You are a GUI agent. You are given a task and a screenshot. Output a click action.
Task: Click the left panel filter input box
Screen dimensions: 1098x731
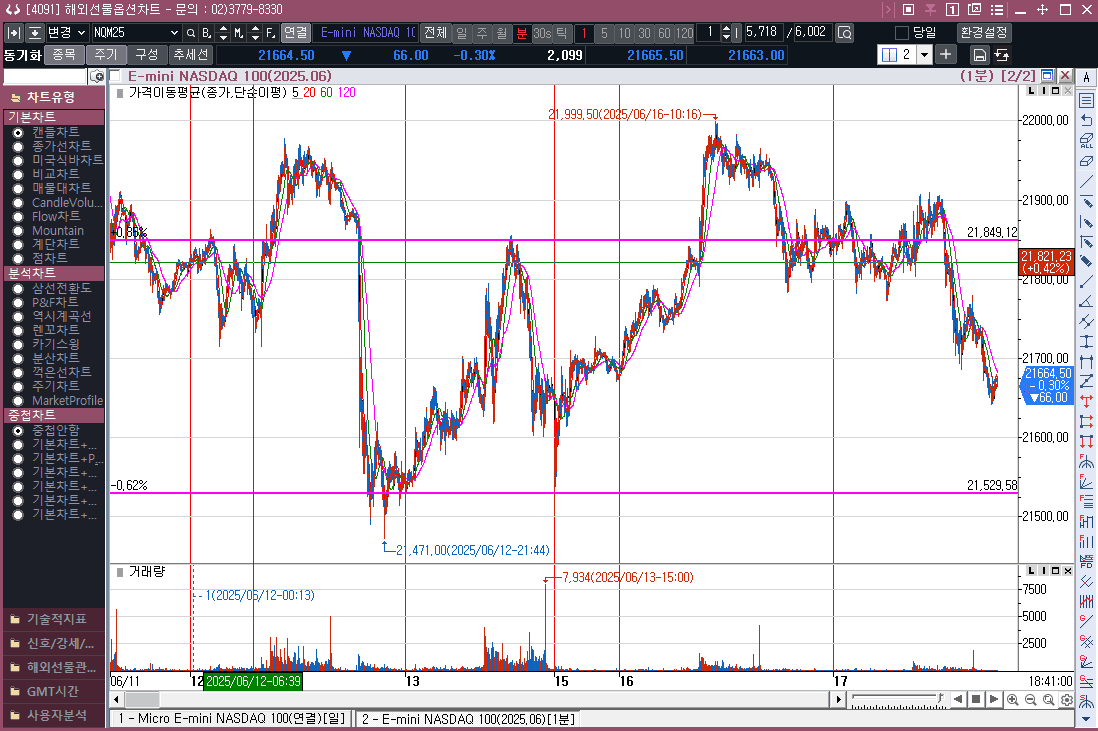click(46, 76)
